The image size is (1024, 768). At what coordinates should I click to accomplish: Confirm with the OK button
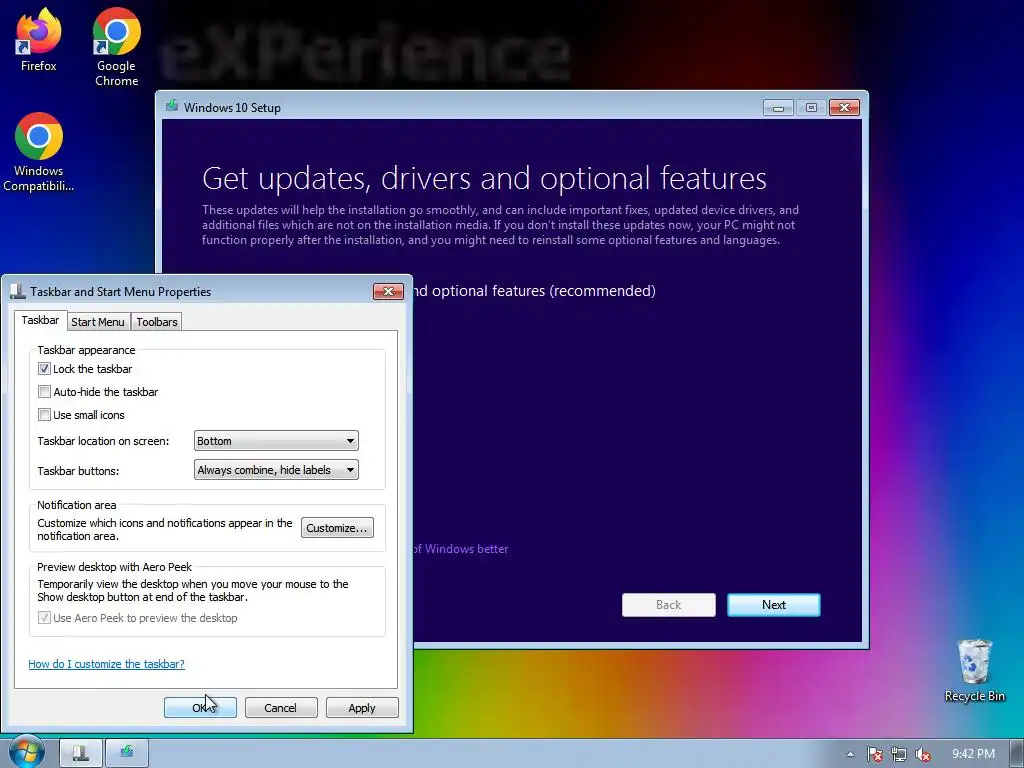coord(200,708)
